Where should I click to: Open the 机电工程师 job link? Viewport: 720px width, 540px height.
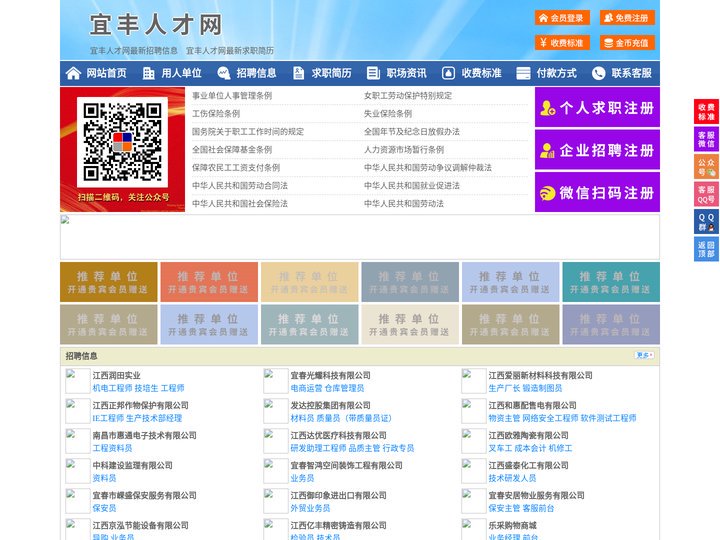tap(112, 388)
